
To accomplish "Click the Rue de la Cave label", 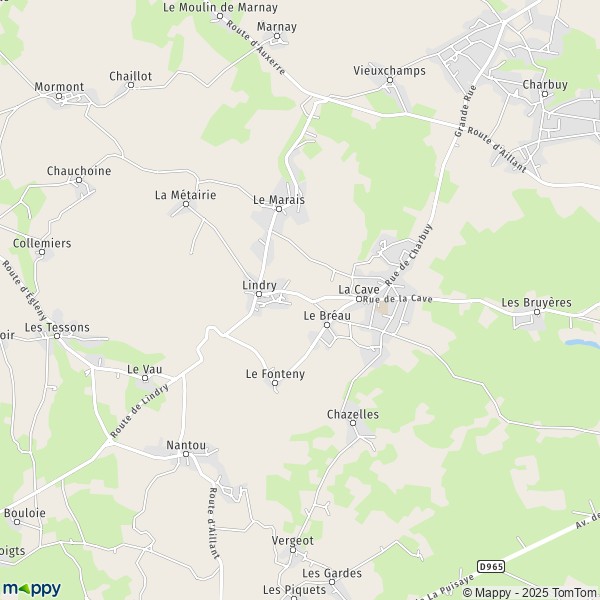I will tap(398, 299).
